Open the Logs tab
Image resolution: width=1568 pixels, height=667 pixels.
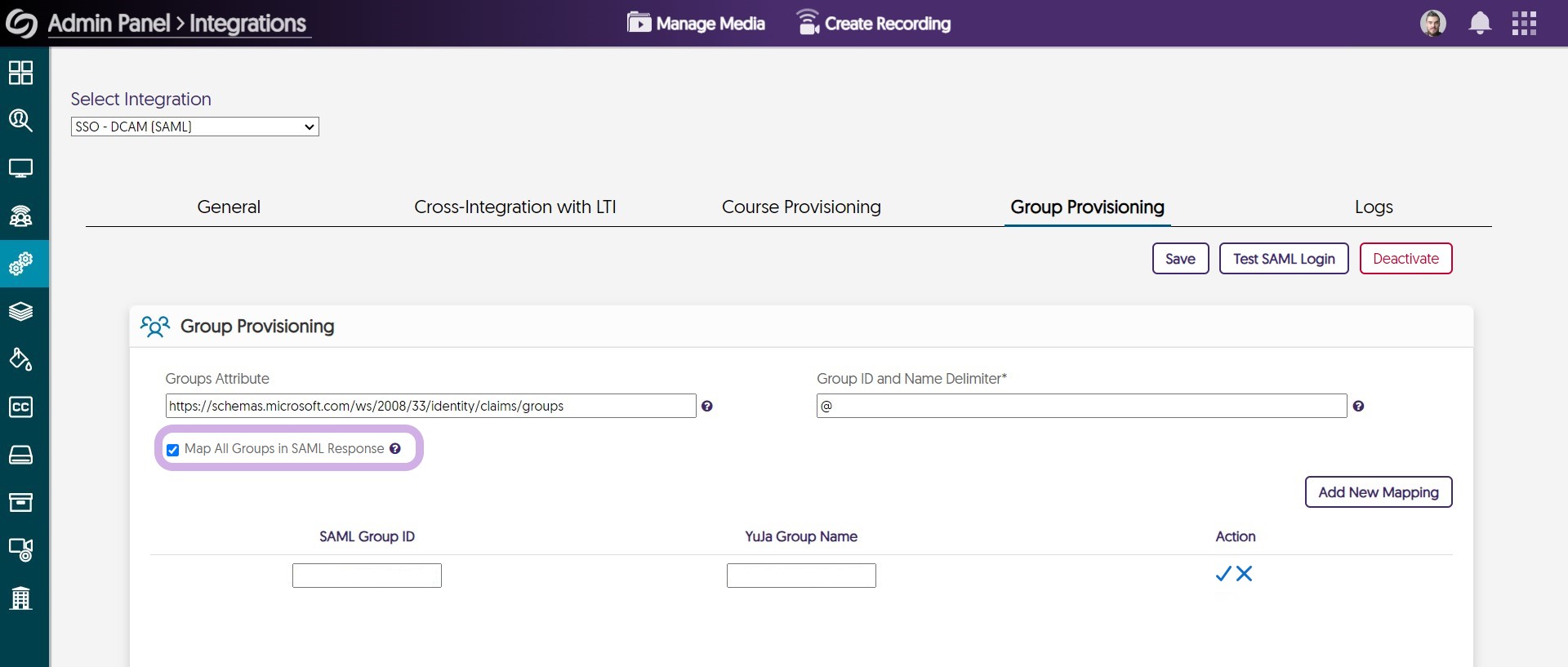coord(1373,207)
